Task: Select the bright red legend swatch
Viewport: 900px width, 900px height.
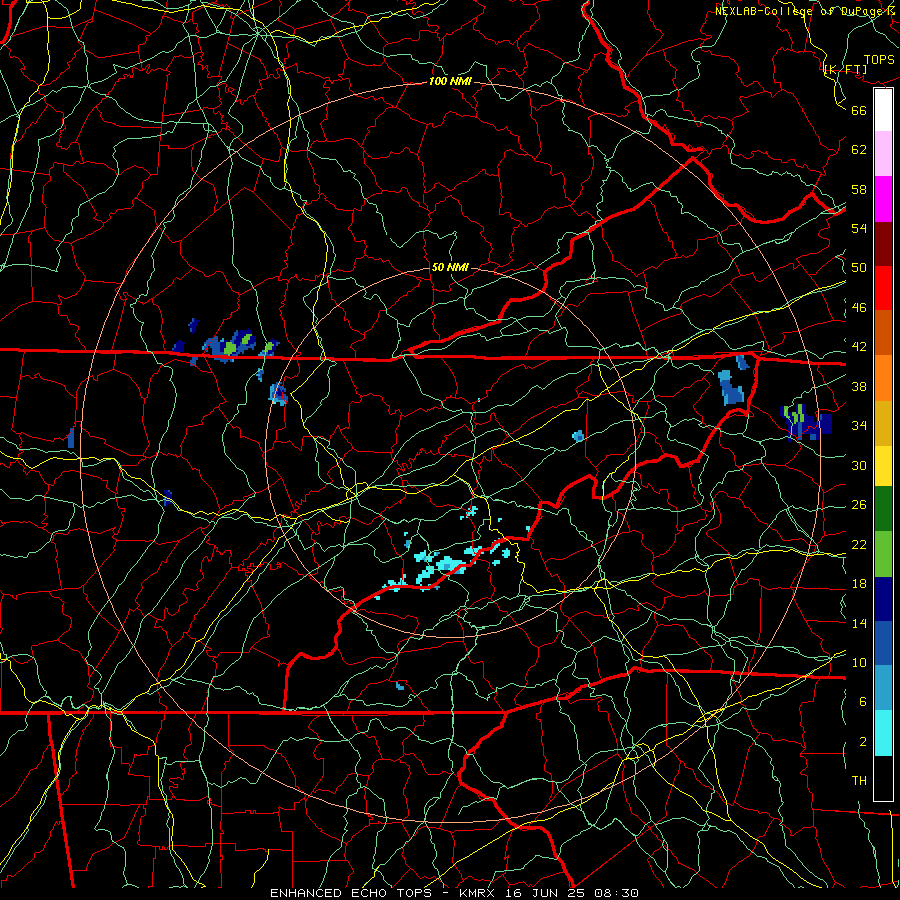Action: coord(883,288)
